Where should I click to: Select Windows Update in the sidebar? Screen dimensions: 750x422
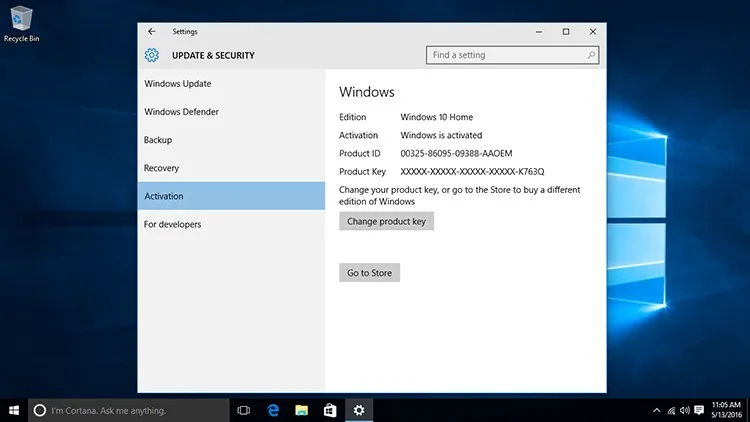[x=231, y=84]
